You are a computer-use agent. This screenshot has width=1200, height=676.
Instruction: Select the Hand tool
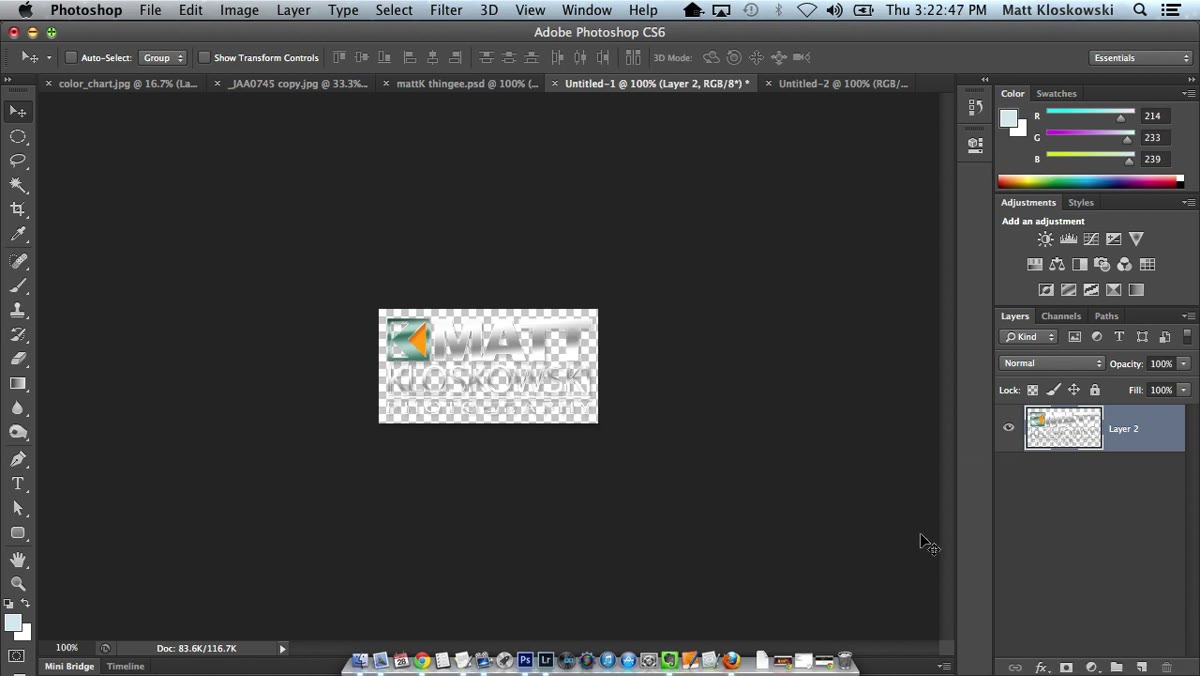pyautogui.click(x=18, y=559)
